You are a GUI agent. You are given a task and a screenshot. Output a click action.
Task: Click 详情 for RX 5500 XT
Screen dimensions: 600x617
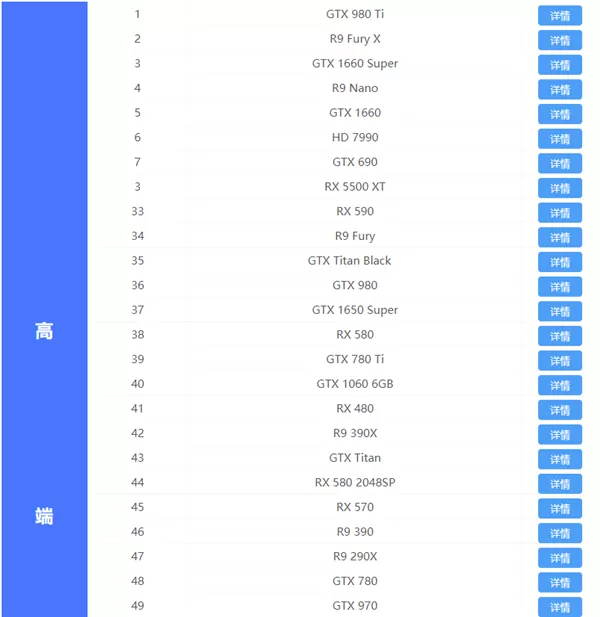click(x=559, y=188)
